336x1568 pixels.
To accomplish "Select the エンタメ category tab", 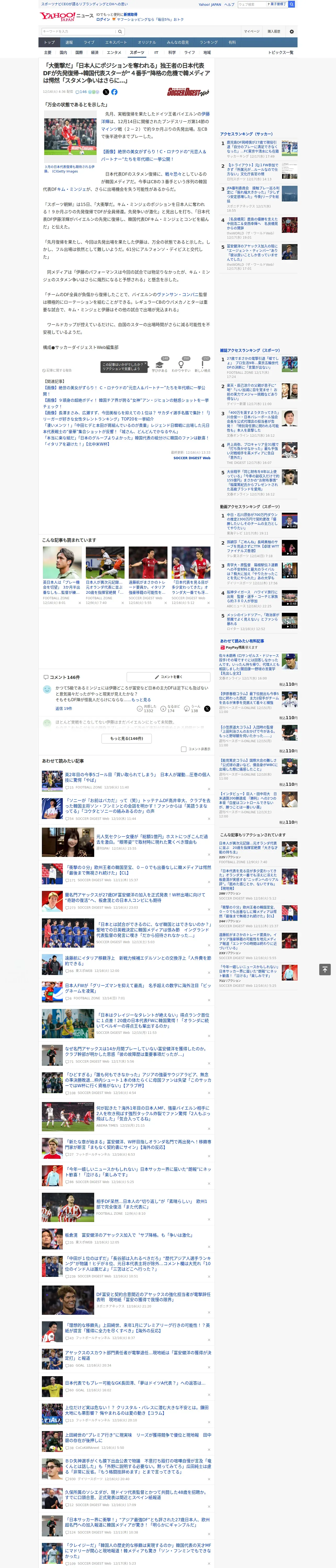I will pyautogui.click(x=114, y=52).
